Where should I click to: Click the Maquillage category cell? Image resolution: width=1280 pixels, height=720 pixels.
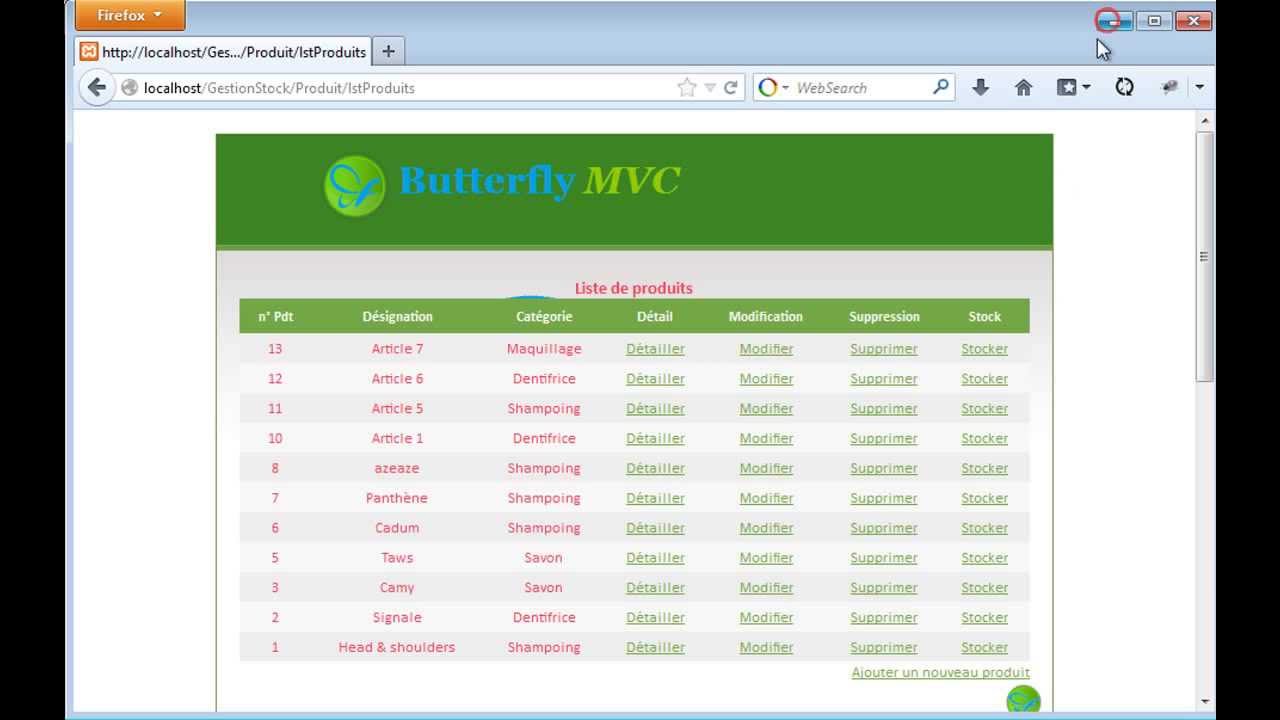pyautogui.click(x=544, y=348)
